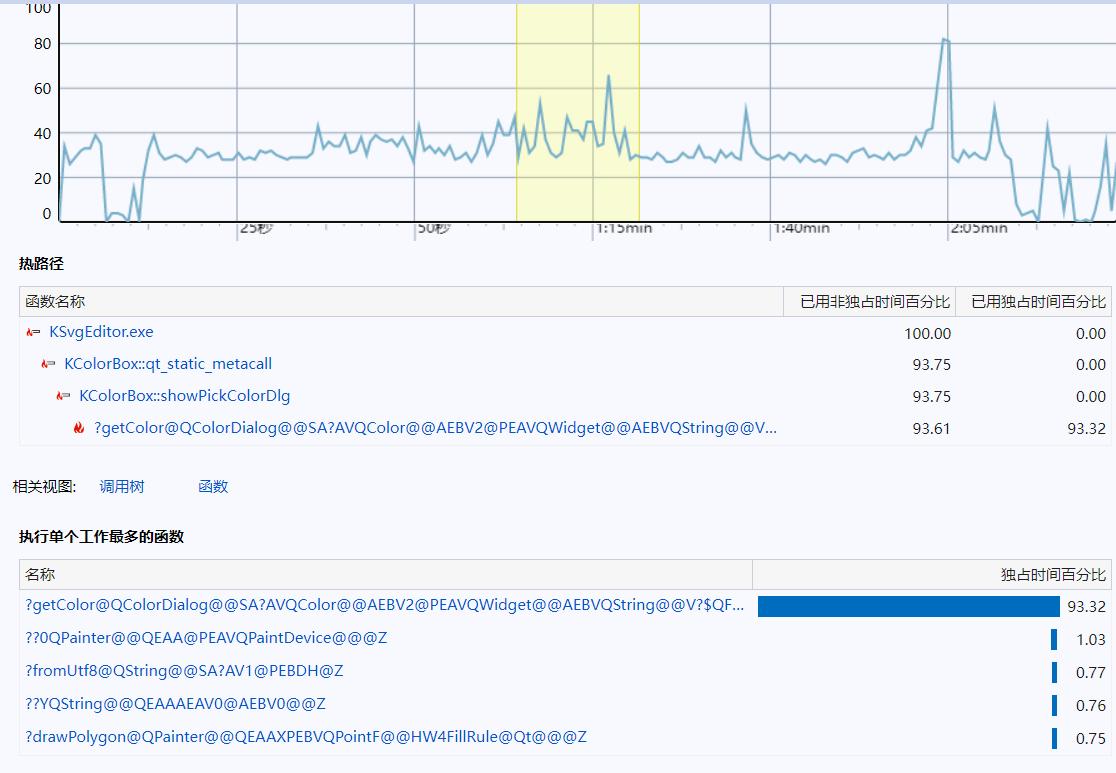Viewport: 1116px width, 773px height.
Task: Open ?fromUtf8@QString function link
Action: coord(184,671)
